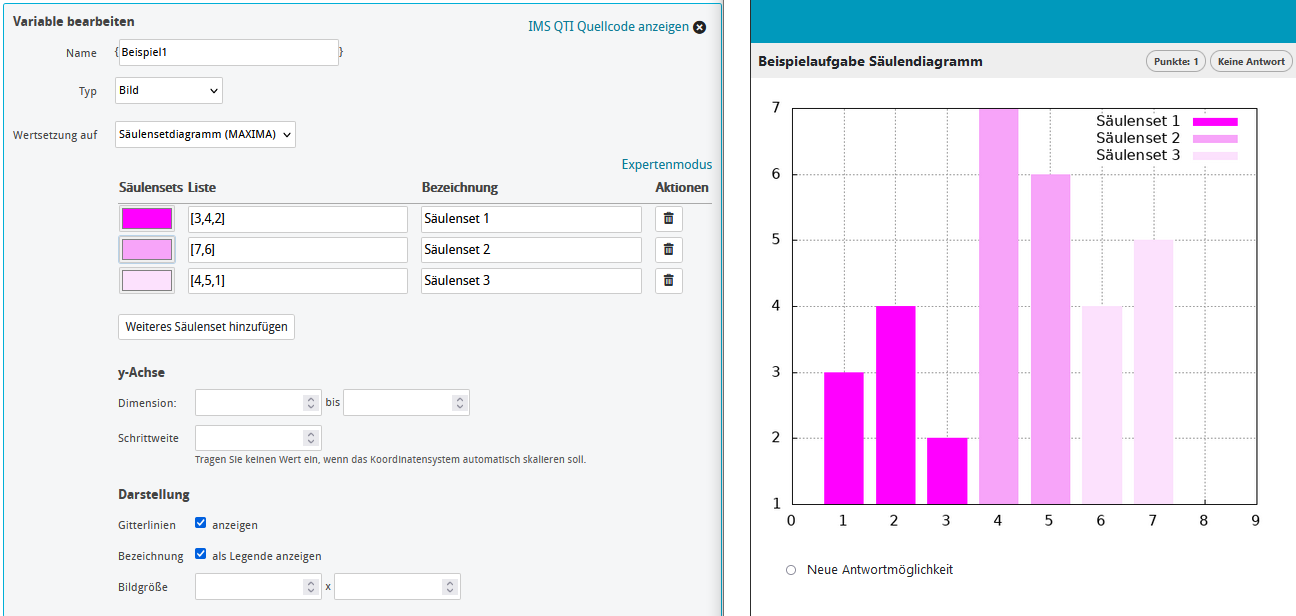Open the Wertsetzung auf dropdown

(x=204, y=132)
